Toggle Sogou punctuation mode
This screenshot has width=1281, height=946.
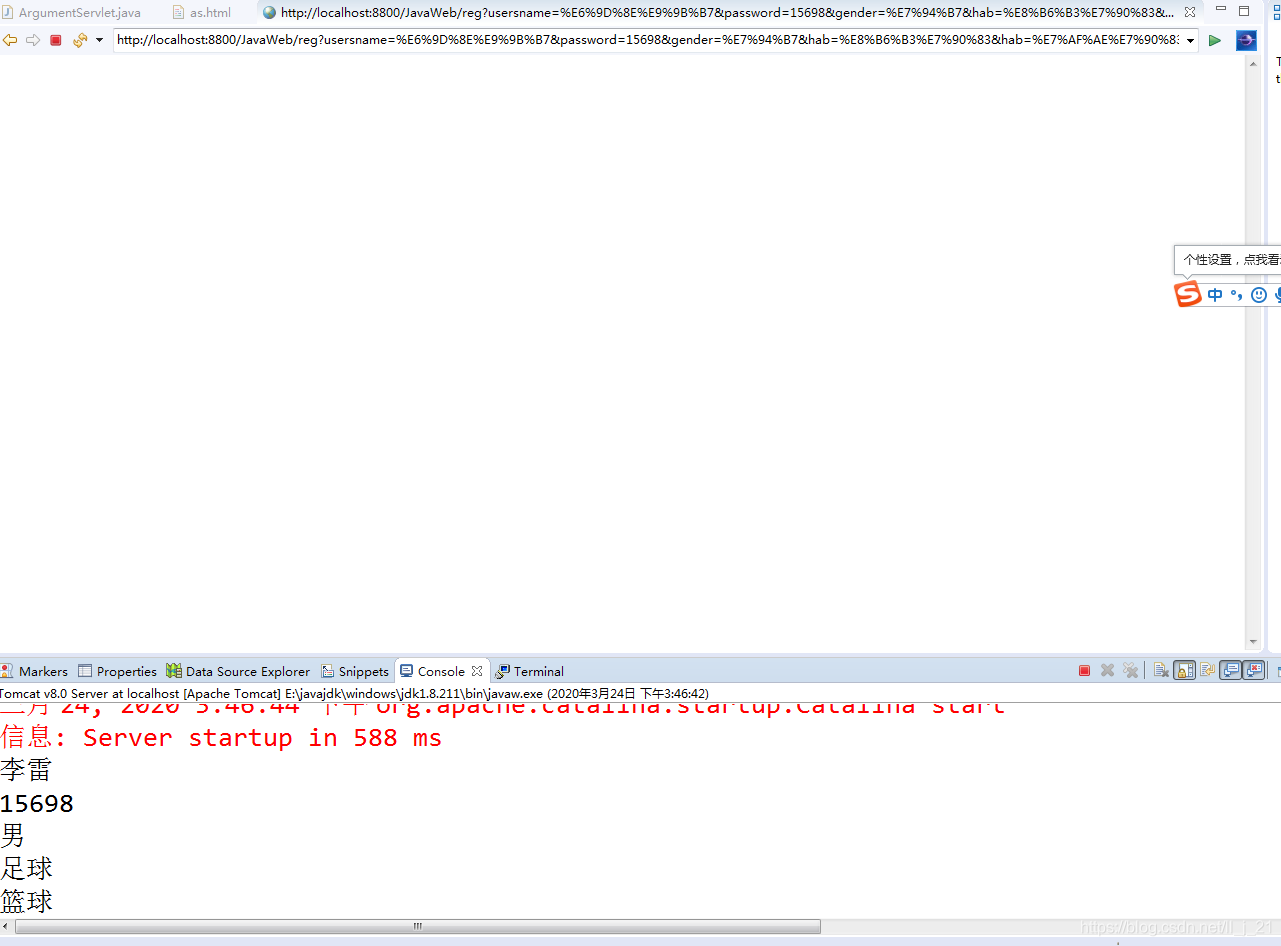point(1237,295)
